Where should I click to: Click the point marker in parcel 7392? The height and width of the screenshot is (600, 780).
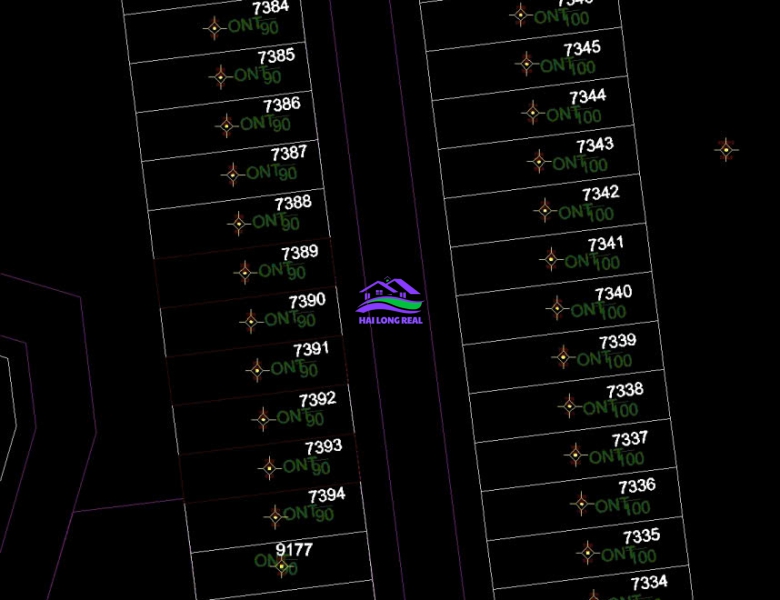262,418
